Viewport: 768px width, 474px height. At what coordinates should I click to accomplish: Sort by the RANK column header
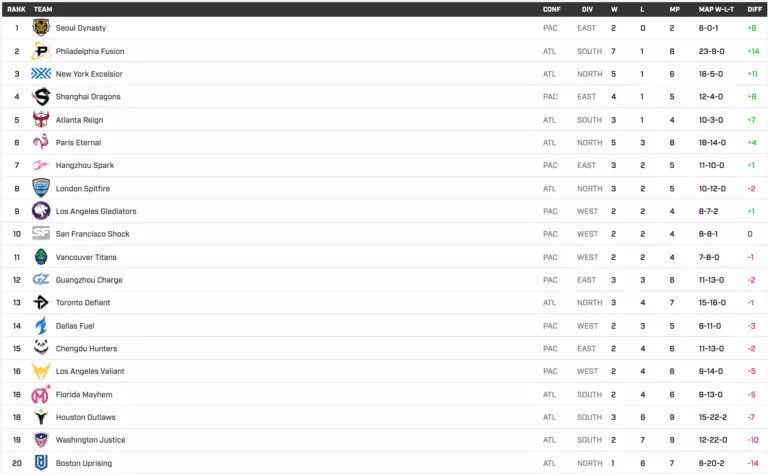pos(16,9)
